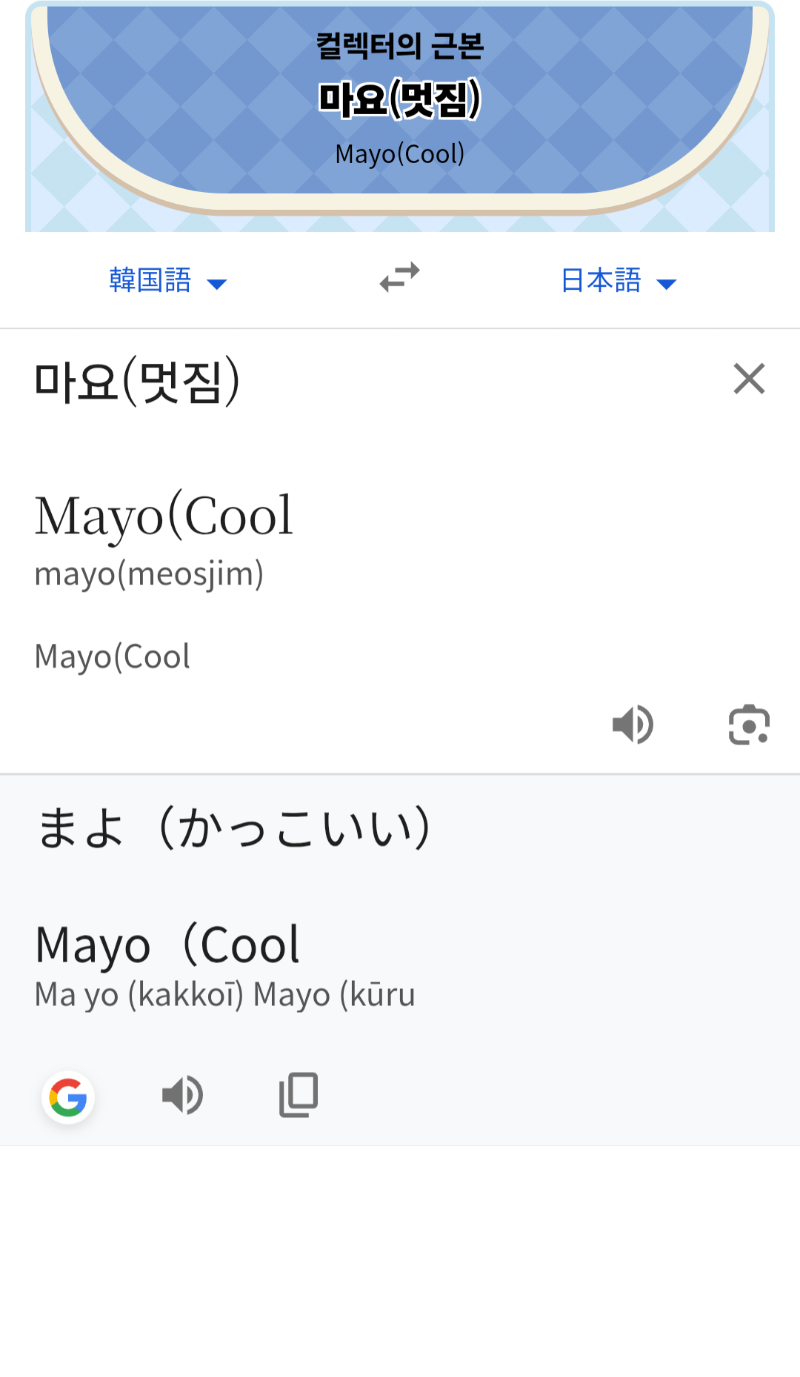Click the Google logo icon
This screenshot has height=1377, width=800.
pyautogui.click(x=68, y=1097)
